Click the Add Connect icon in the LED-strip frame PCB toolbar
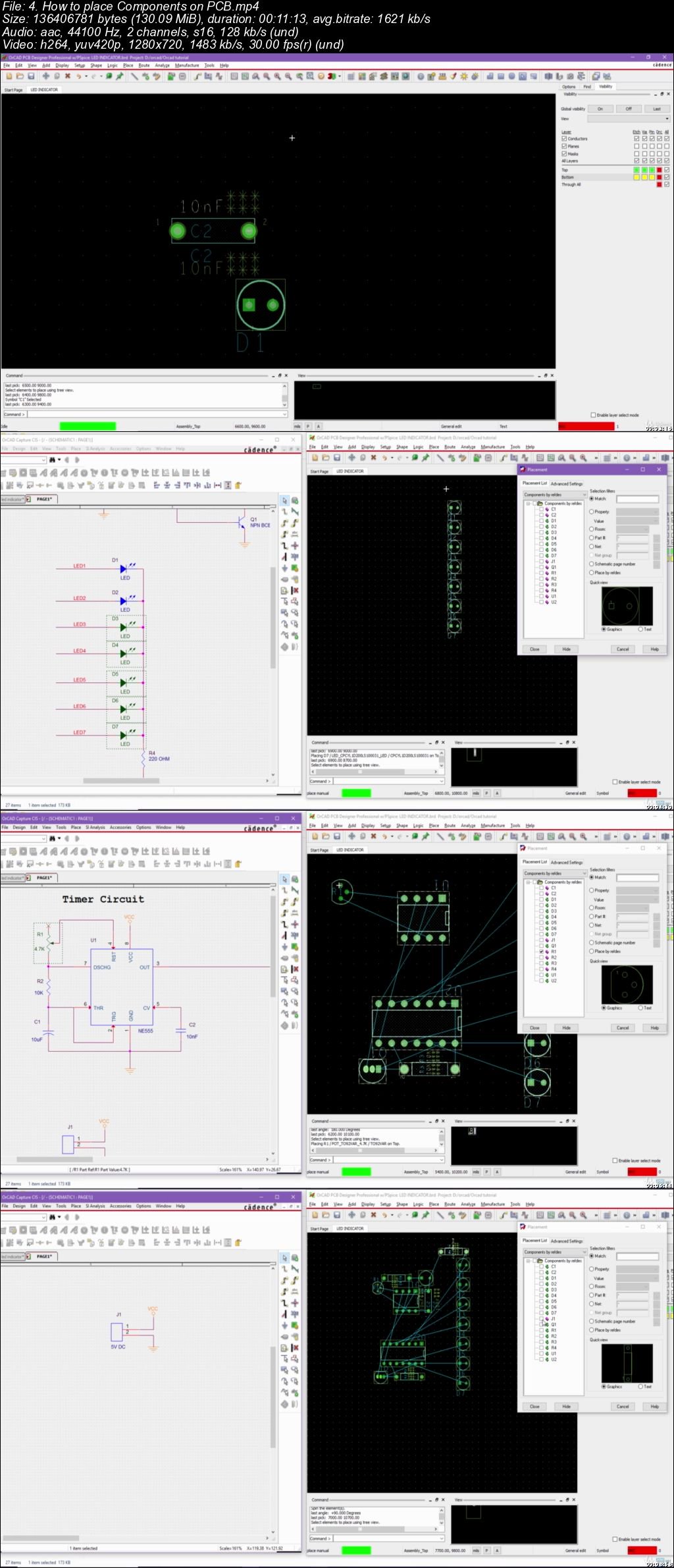The image size is (674, 1568). 441,458
